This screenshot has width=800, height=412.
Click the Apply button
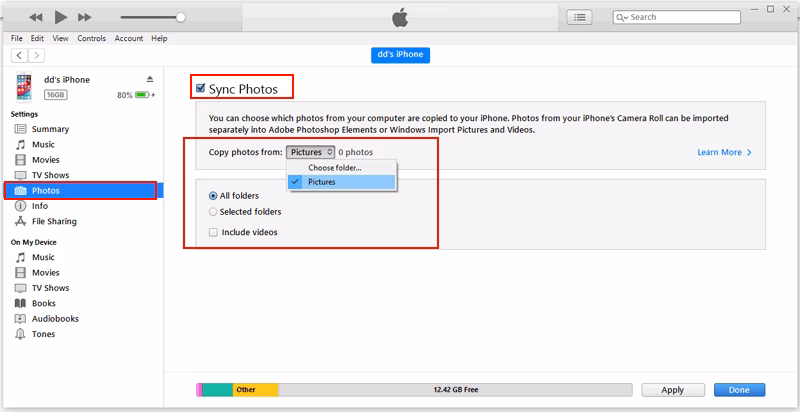(672, 390)
